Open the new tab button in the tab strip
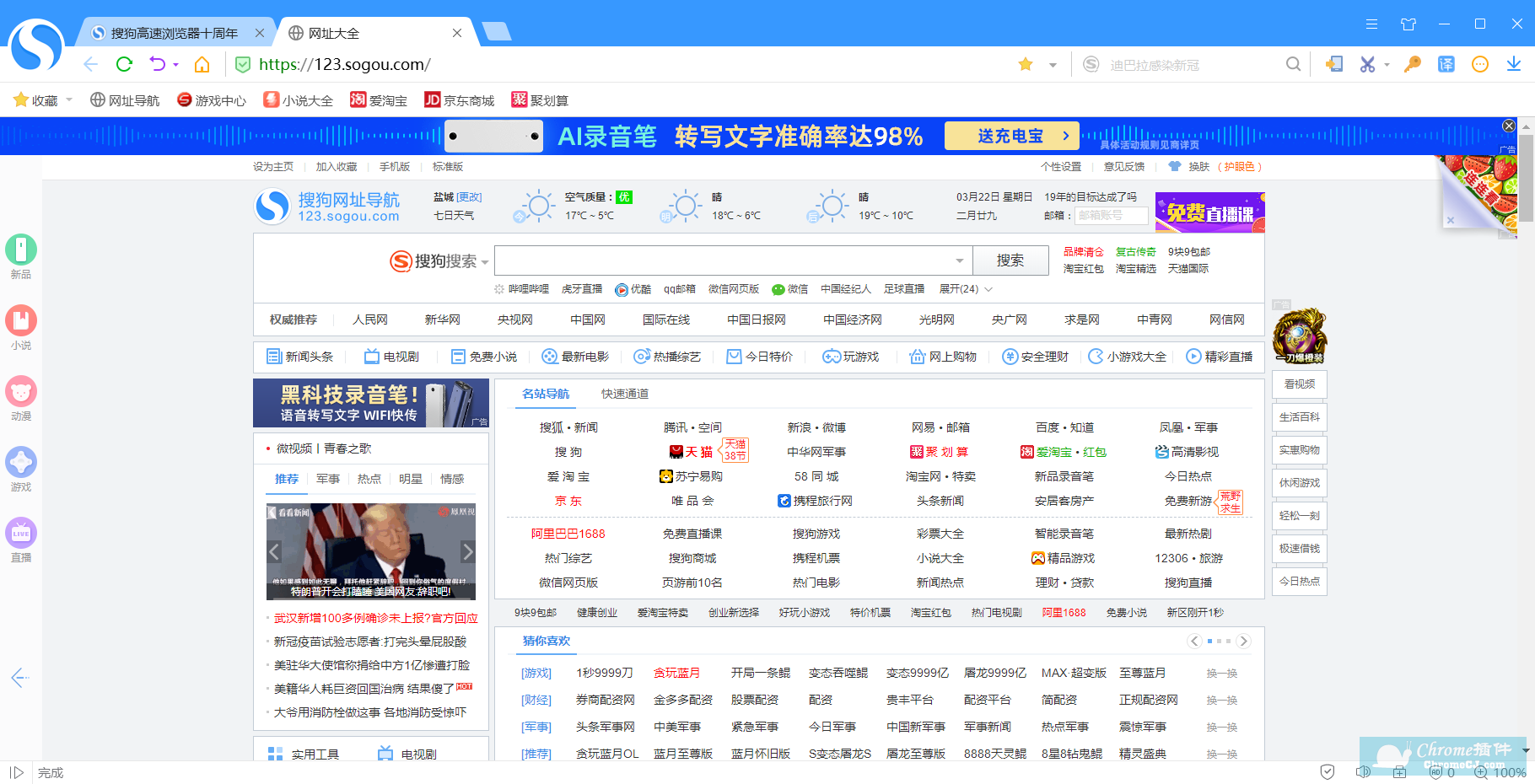The width and height of the screenshot is (1535, 784). 496,32
